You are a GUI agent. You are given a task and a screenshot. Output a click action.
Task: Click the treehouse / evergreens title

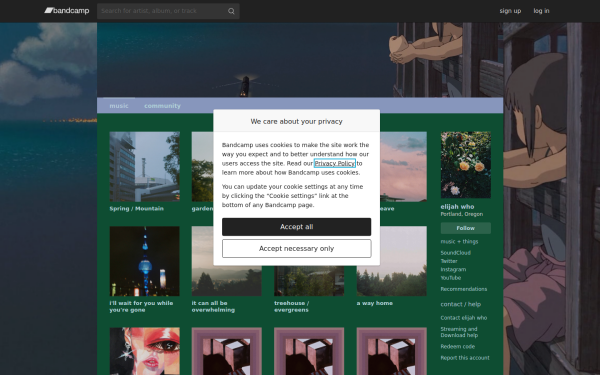[292, 307]
